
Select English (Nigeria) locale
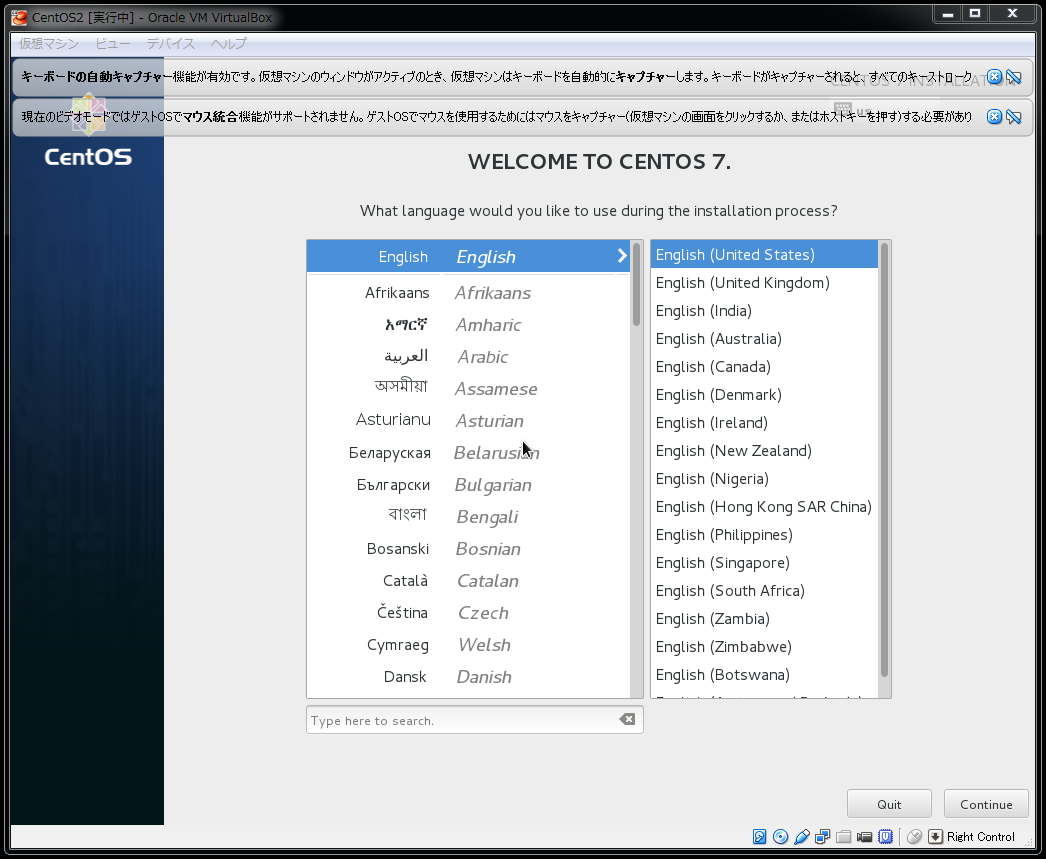coord(764,479)
